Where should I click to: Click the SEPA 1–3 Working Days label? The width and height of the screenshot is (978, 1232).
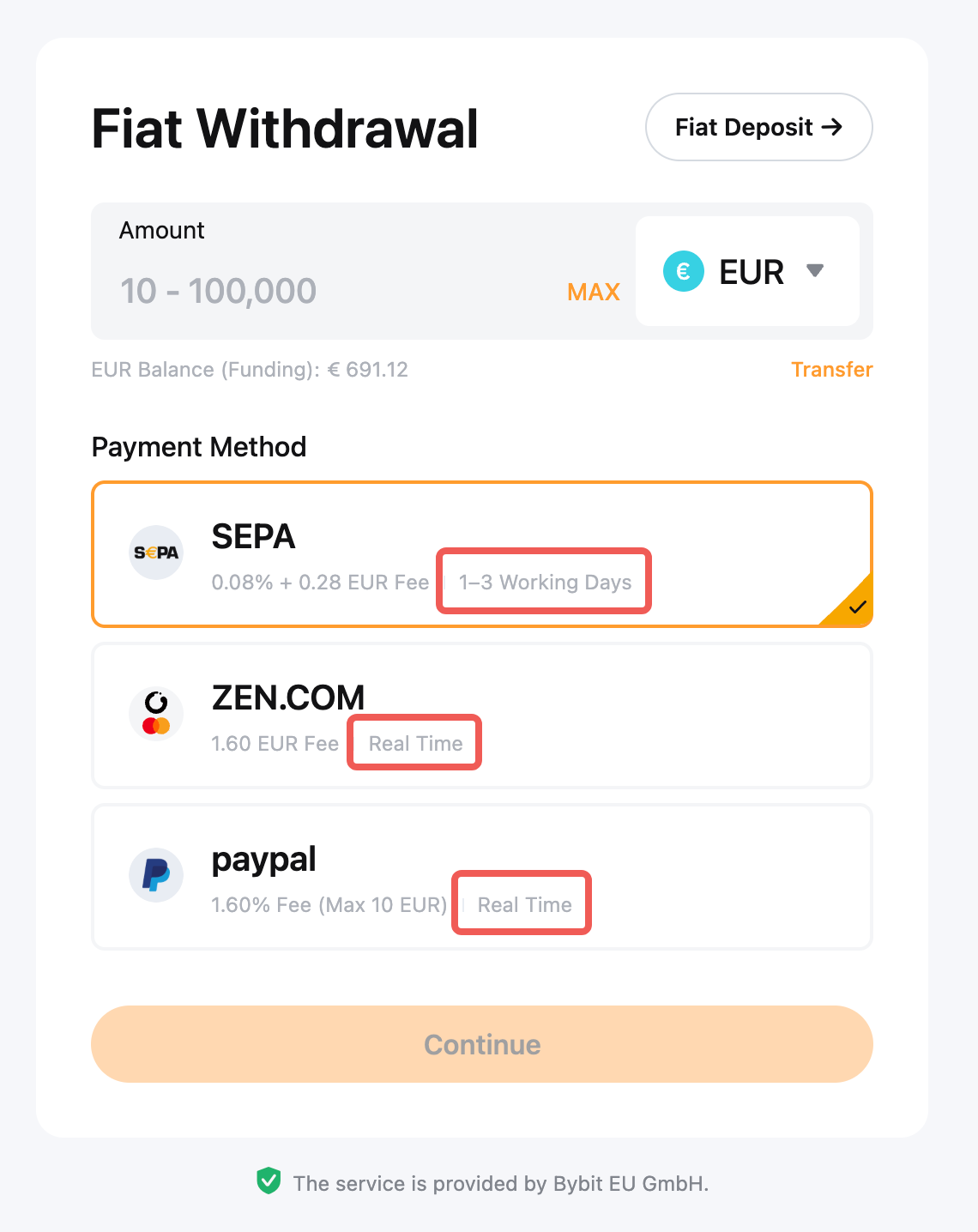545,583
